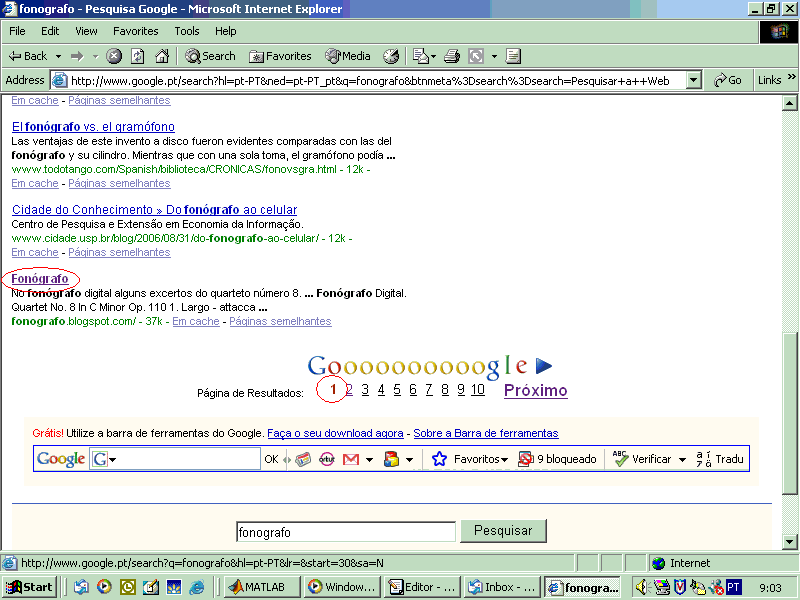
Task: Open the Edit menu
Action: (x=50, y=31)
